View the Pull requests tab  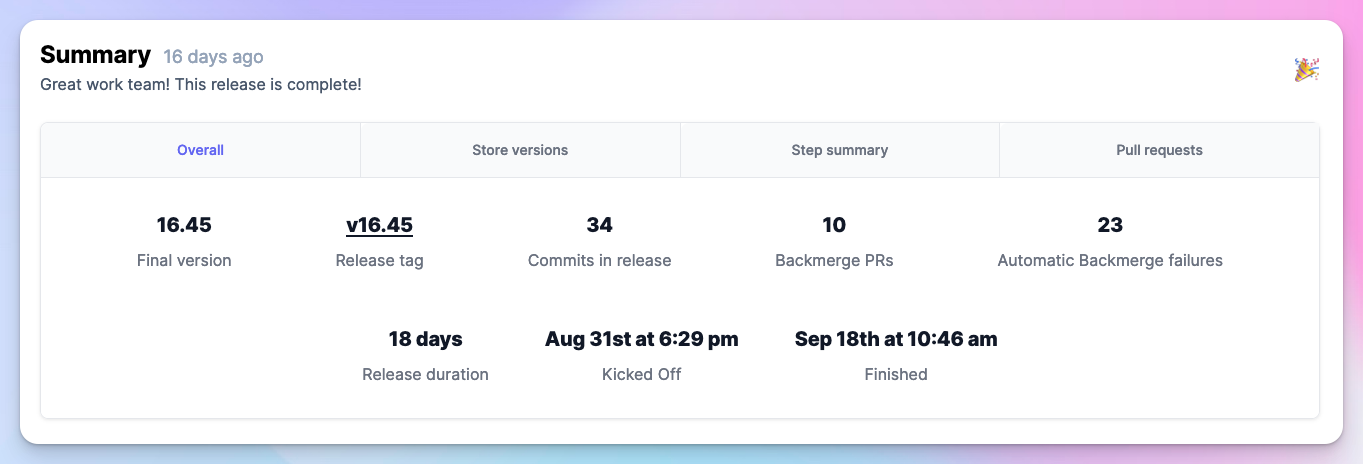[x=1159, y=150]
